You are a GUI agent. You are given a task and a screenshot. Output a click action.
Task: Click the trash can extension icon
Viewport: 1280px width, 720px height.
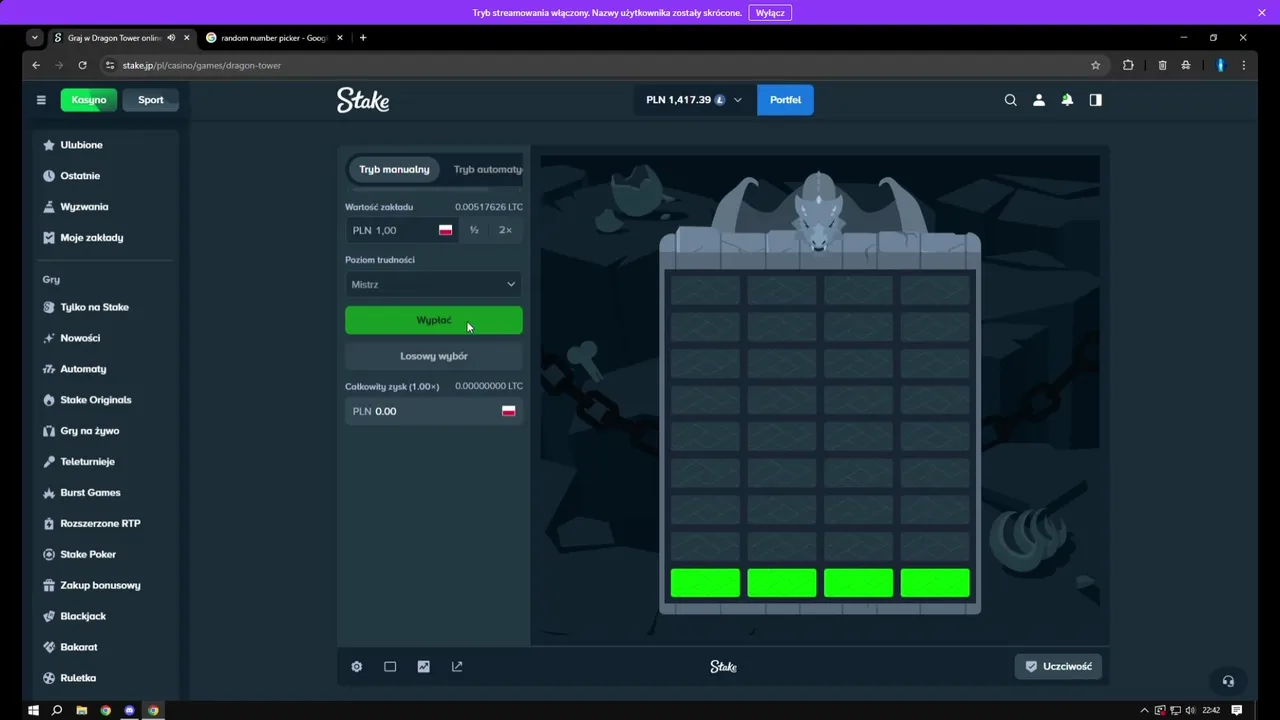[x=1162, y=65]
